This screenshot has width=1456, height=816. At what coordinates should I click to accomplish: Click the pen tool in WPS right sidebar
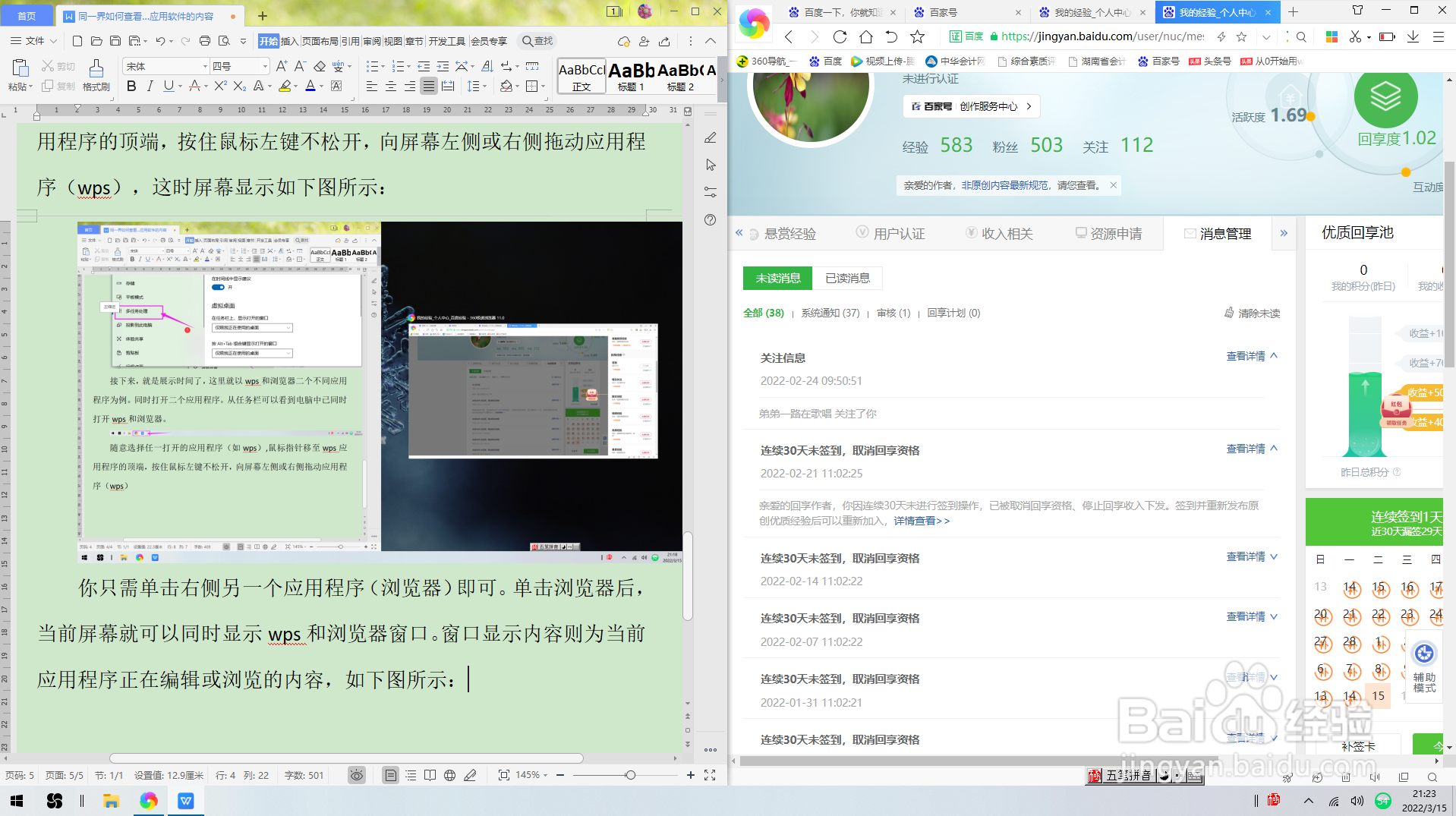pyautogui.click(x=711, y=137)
